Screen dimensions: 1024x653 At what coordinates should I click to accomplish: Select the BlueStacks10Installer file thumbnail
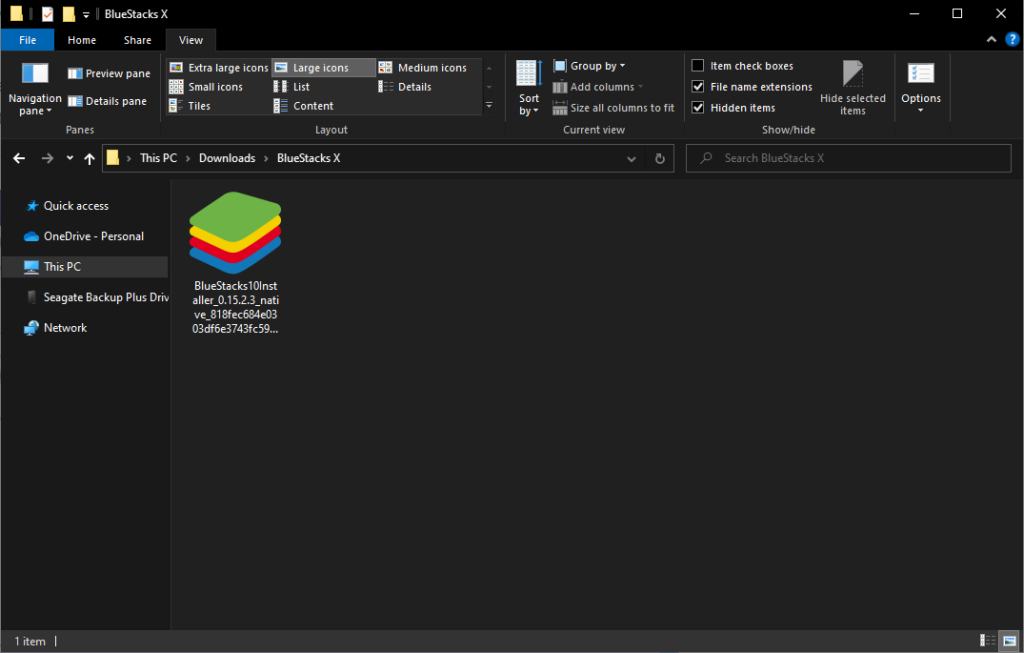pos(234,232)
